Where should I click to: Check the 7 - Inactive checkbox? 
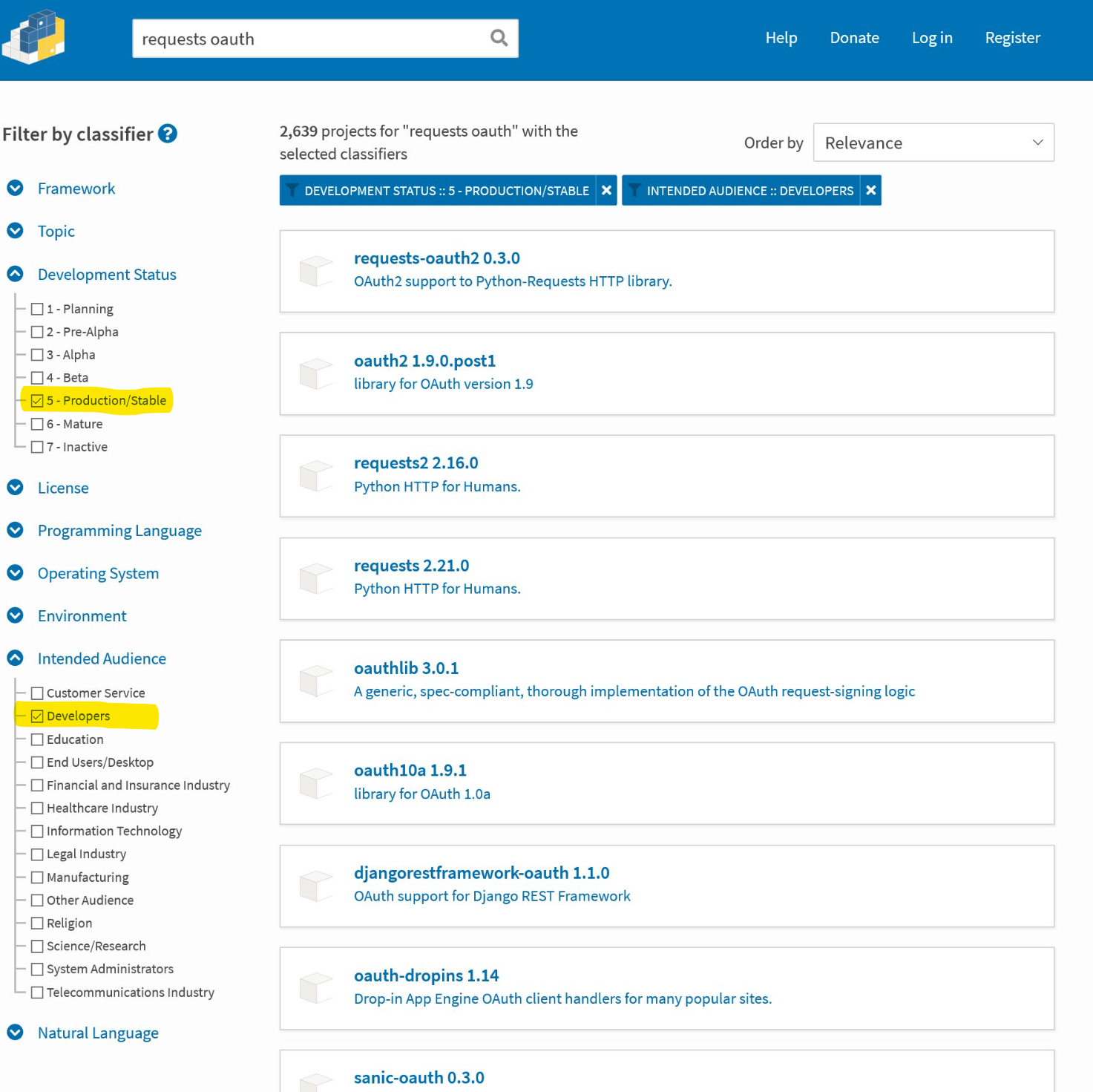tap(37, 447)
